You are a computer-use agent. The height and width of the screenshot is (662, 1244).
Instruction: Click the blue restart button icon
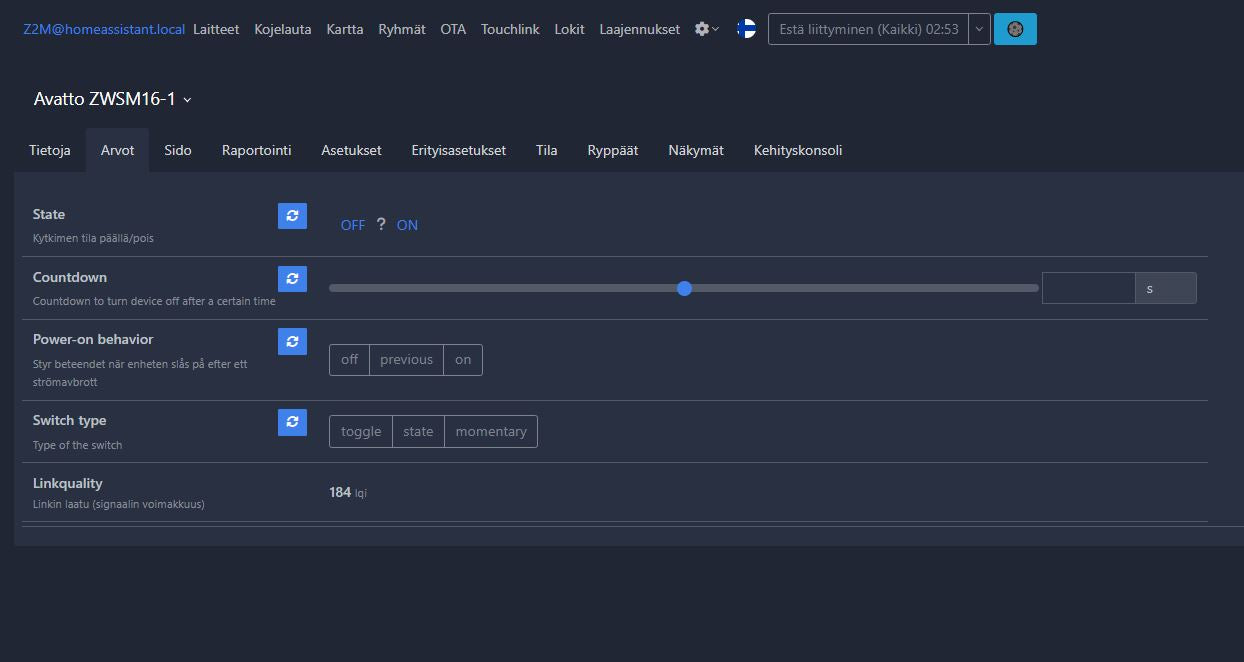(1015, 29)
